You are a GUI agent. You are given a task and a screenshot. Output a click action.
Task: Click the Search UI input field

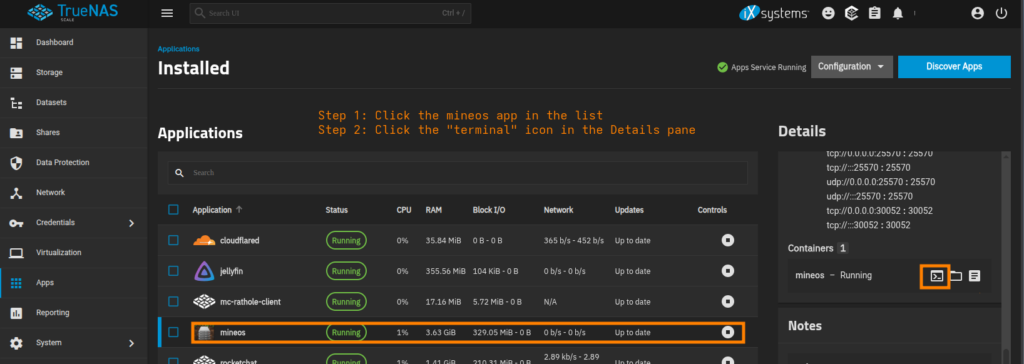tap(330, 13)
